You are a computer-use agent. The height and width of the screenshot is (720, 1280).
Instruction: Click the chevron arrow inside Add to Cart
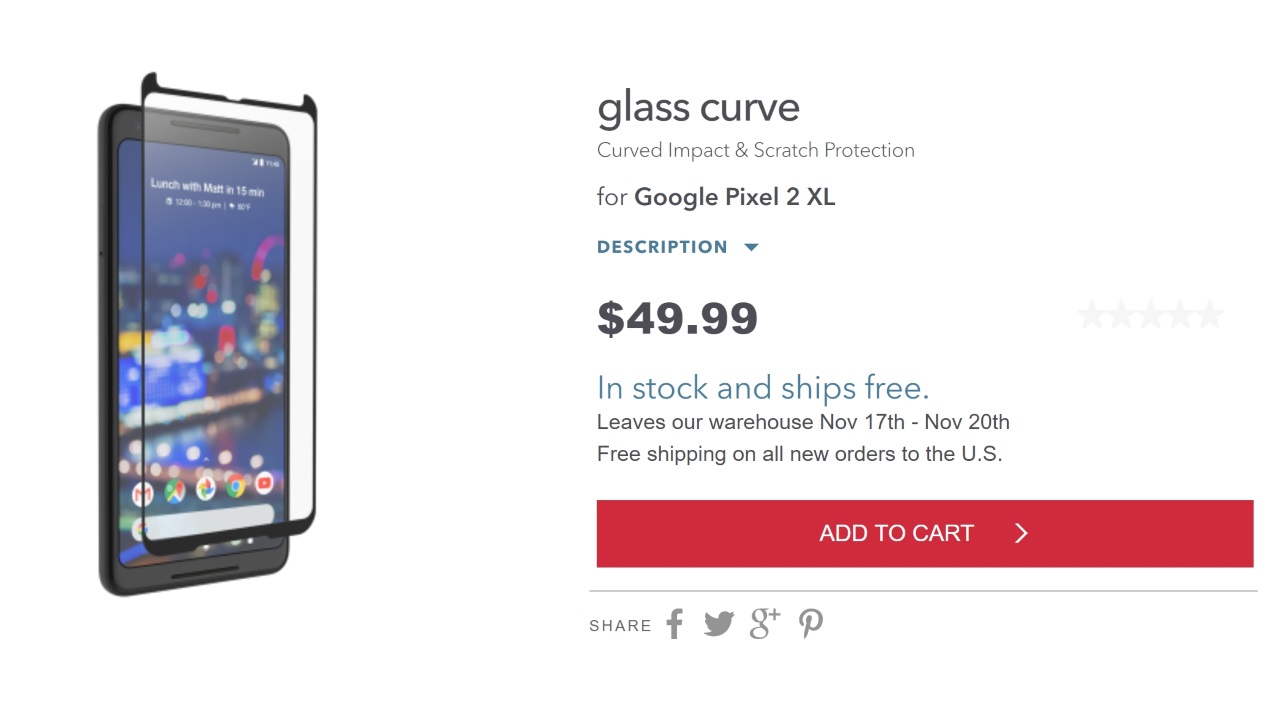(x=1021, y=534)
